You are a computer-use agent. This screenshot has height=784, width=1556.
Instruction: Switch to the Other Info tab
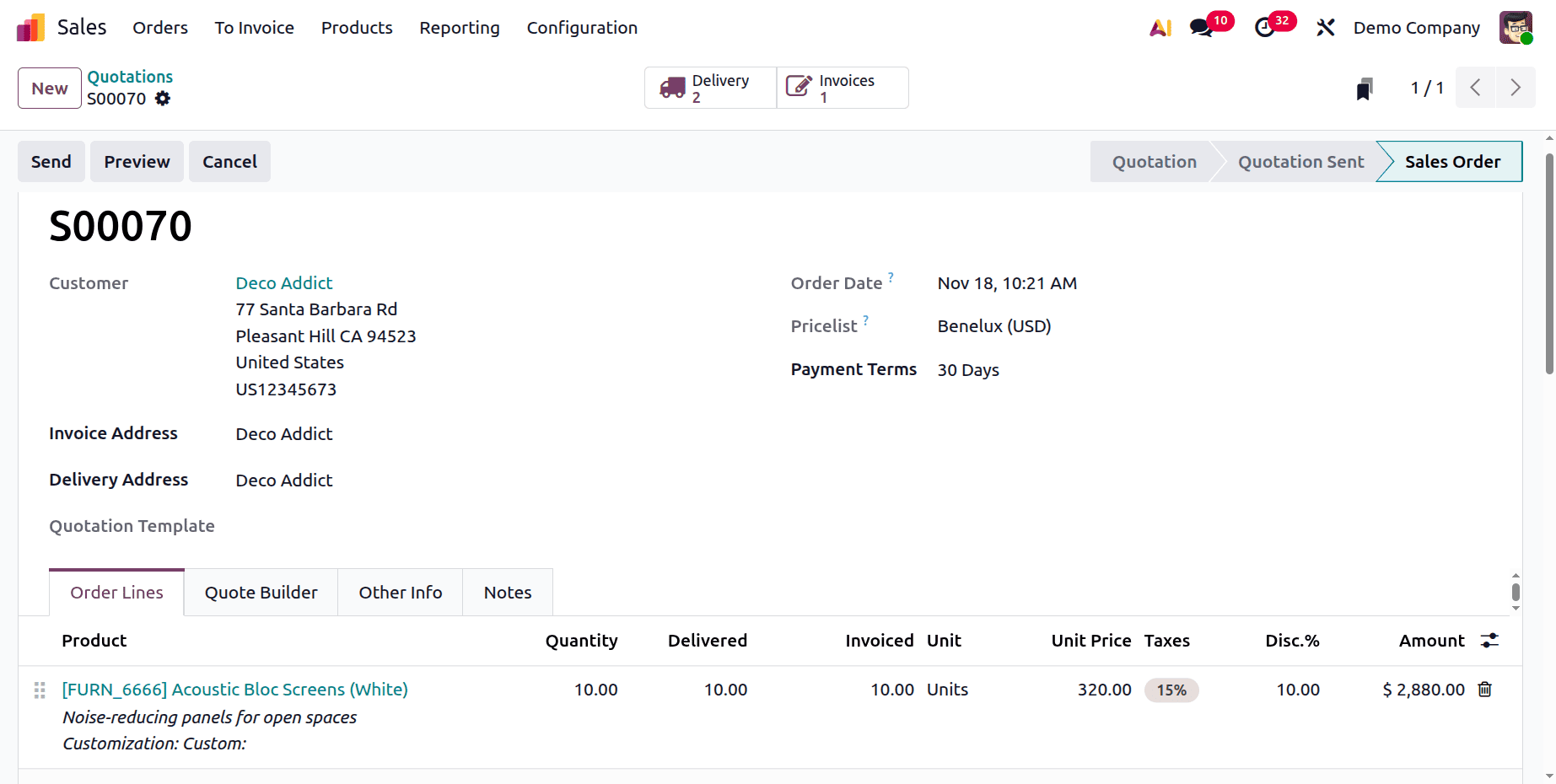point(400,592)
